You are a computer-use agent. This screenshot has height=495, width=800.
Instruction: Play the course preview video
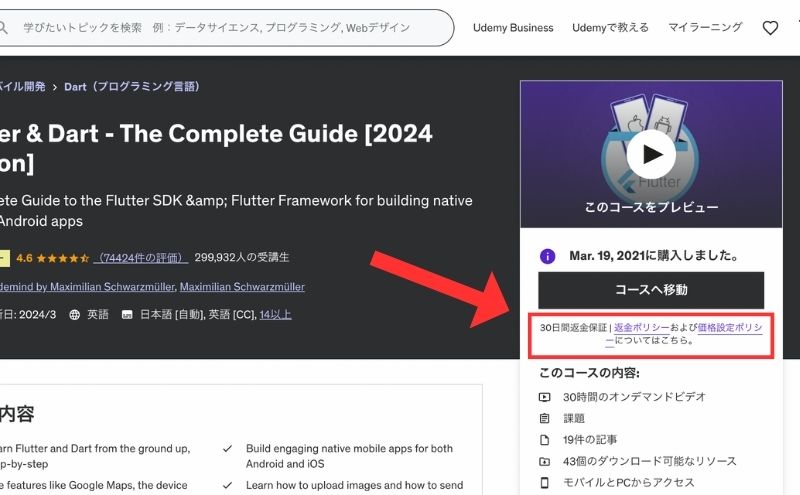click(x=651, y=155)
